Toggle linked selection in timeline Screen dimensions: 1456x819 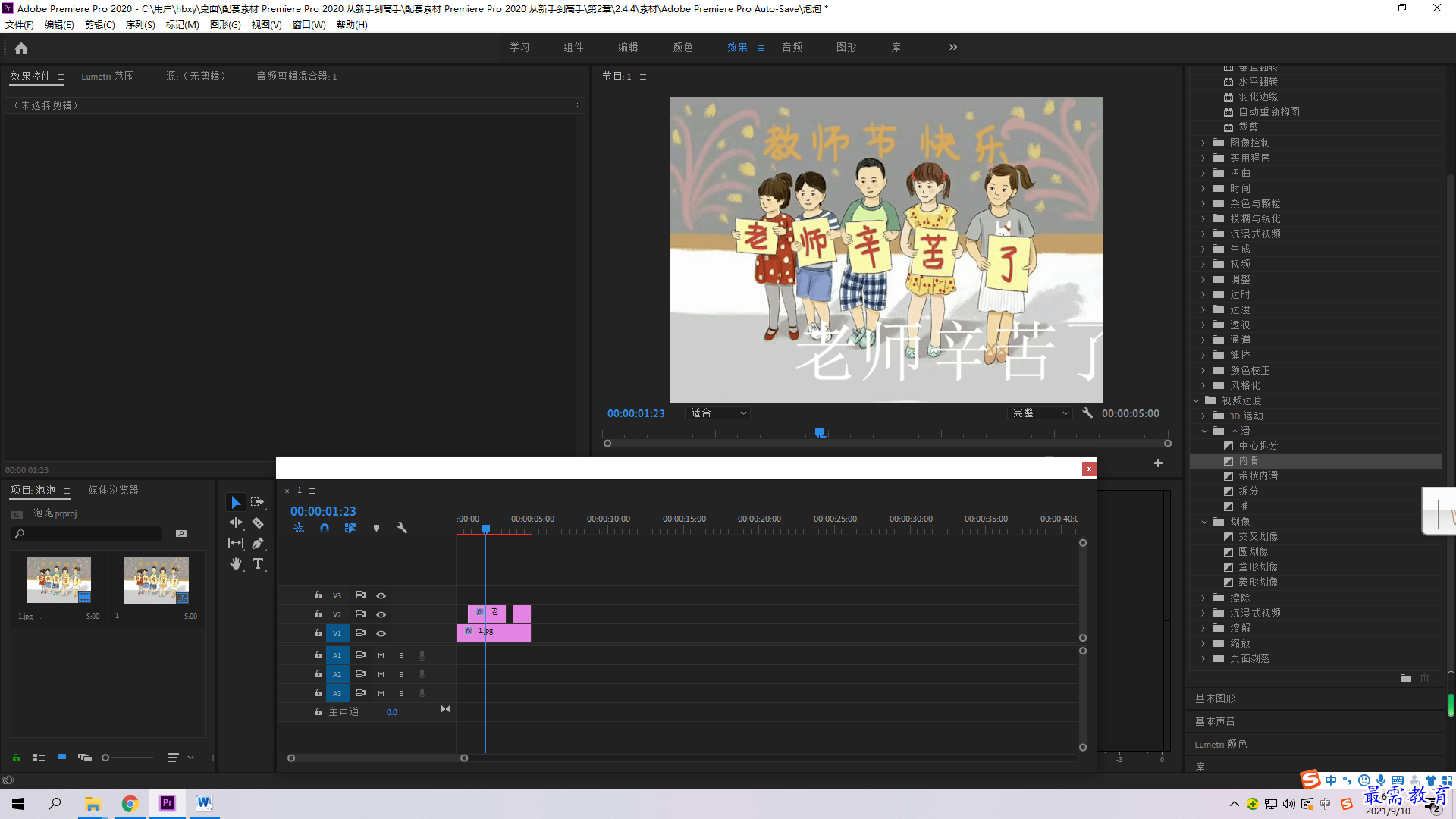[x=350, y=528]
